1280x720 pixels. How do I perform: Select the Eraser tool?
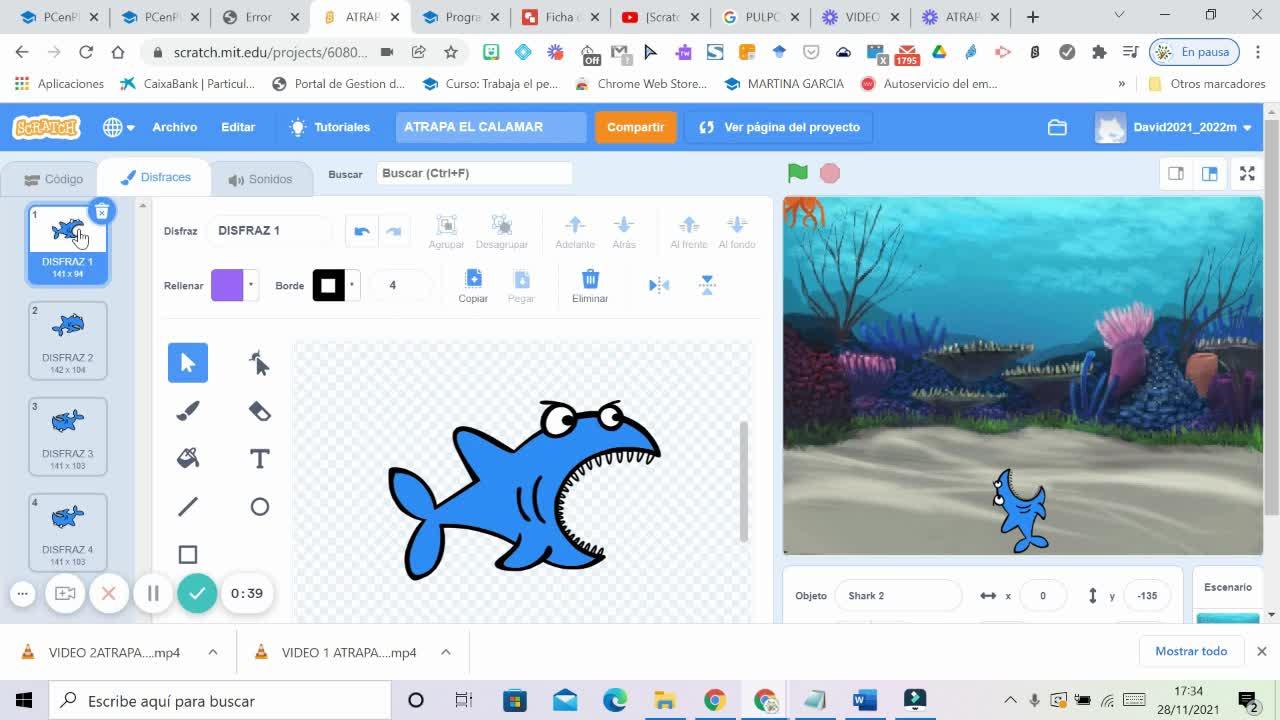tap(259, 411)
